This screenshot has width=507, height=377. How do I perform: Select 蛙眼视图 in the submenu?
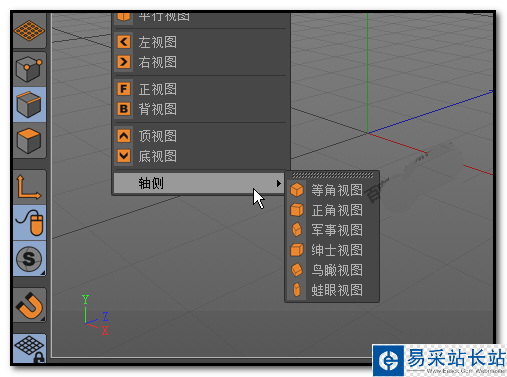[x=332, y=290]
